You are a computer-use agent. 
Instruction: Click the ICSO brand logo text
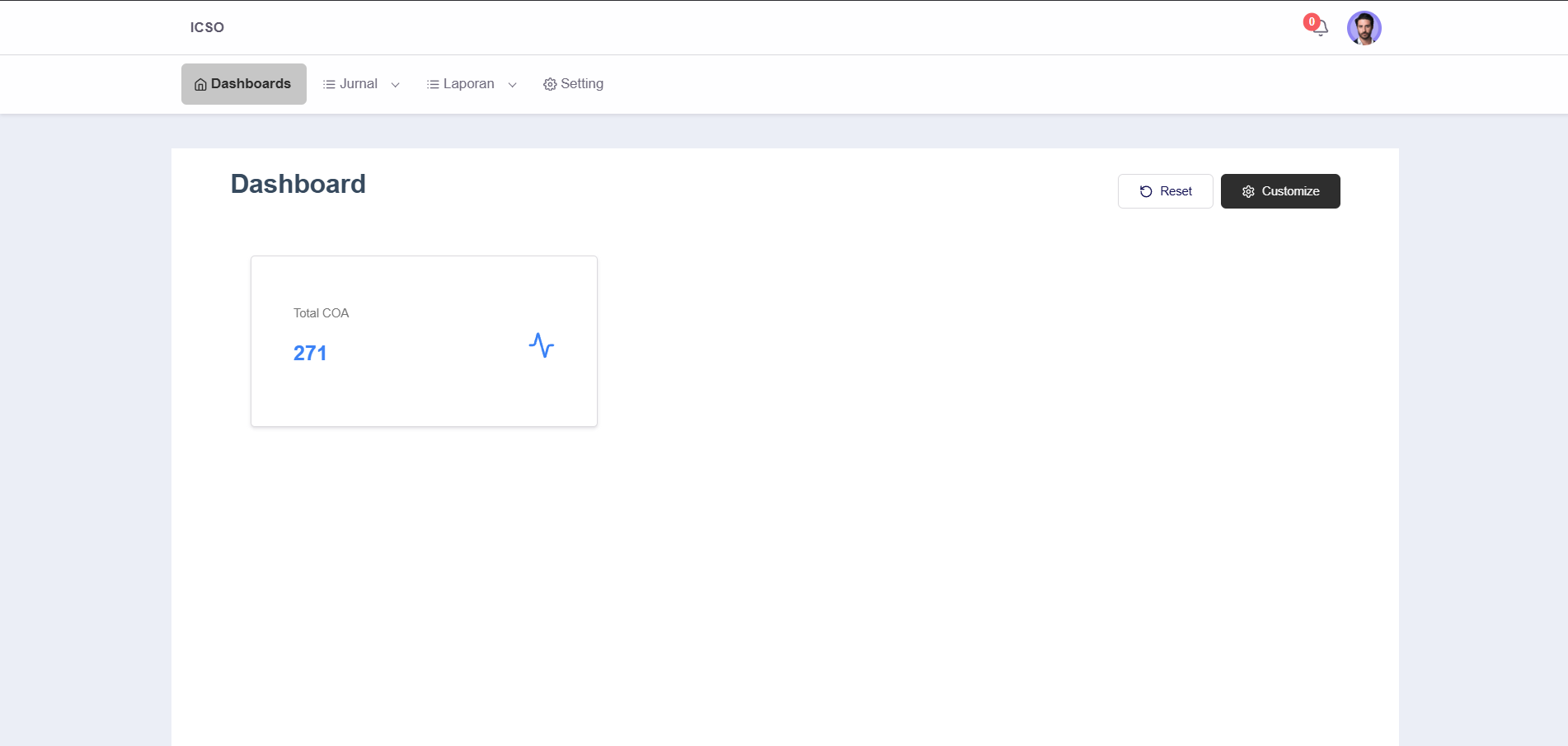point(207,27)
